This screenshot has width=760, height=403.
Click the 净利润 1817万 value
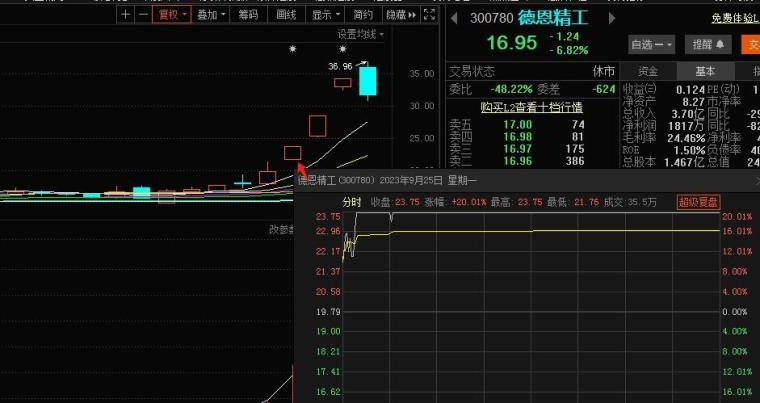tap(688, 126)
